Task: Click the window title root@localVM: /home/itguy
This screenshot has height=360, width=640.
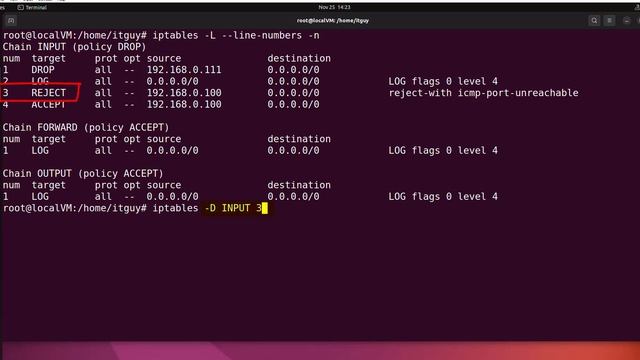Action: tap(333, 20)
